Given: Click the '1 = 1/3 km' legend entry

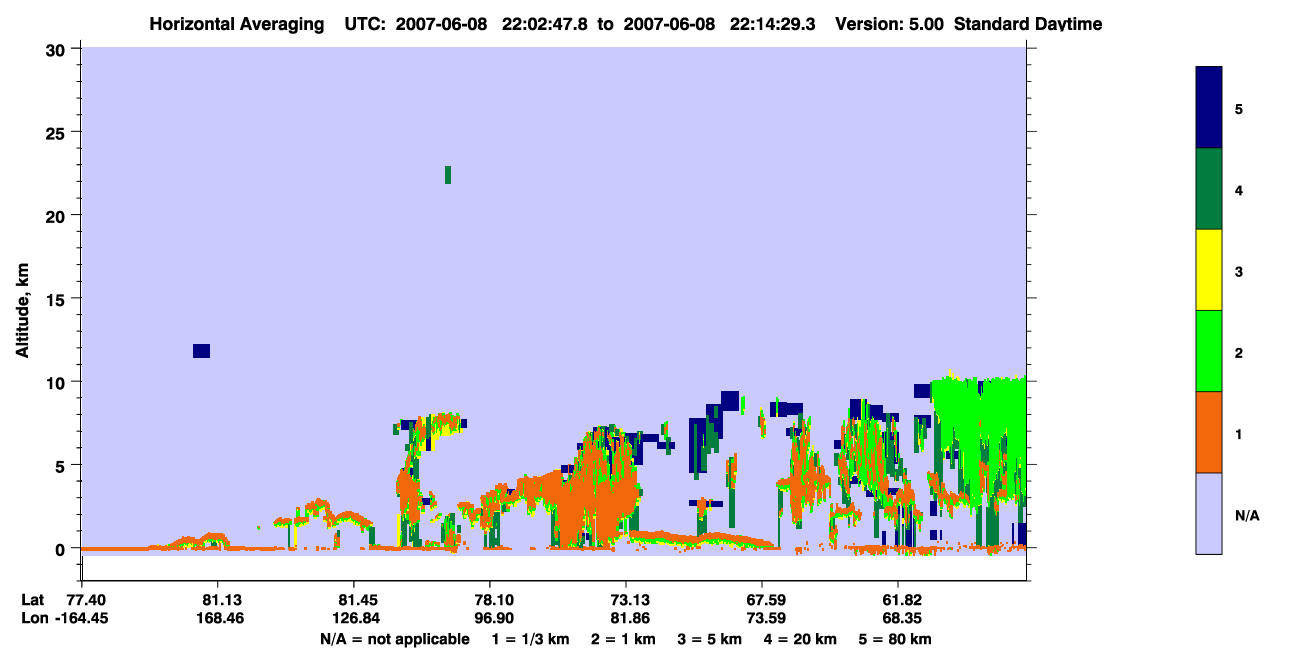Looking at the screenshot, I should coord(531,639).
